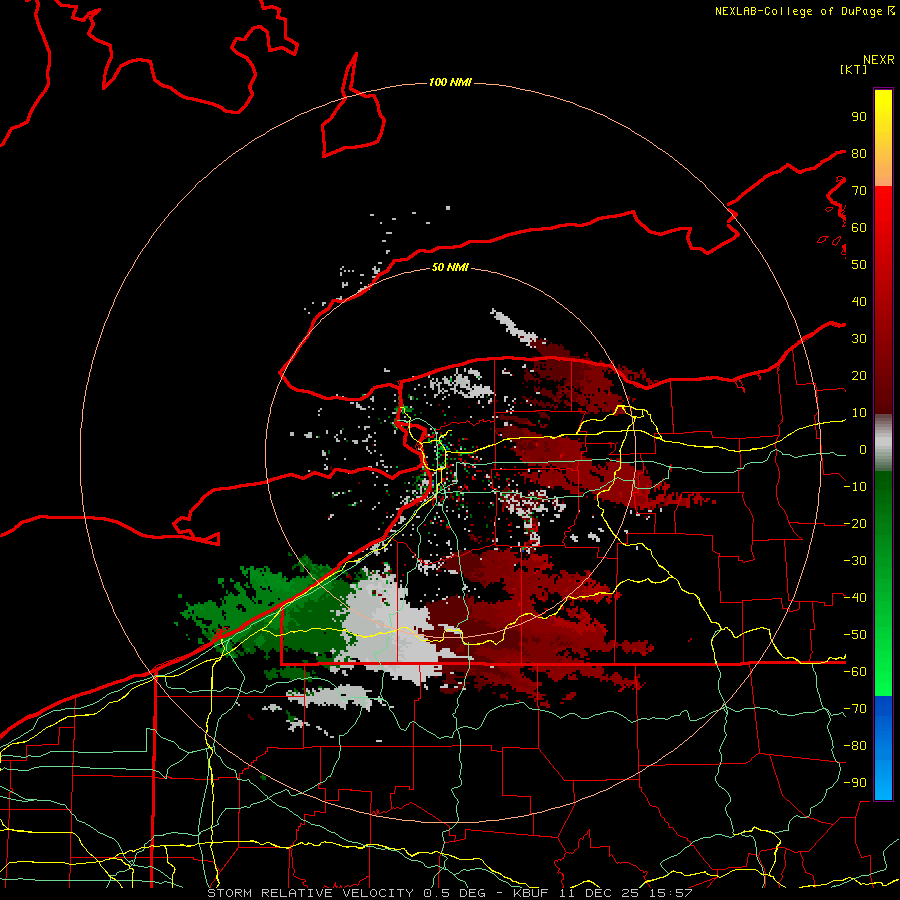
Task: Click the 0 value on the velocity scale
Action: (863, 450)
